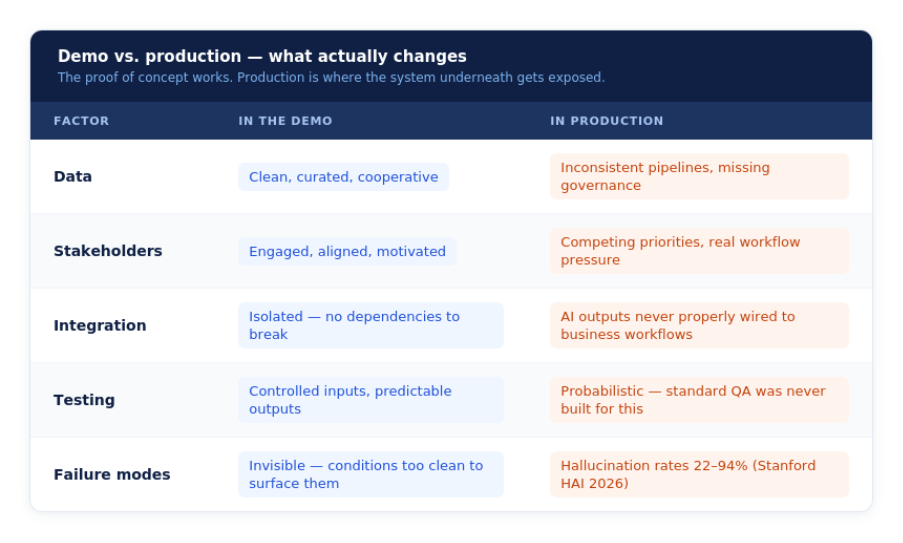Click 'Probabilistic — standard QA' orange cell
The image size is (903, 543).
pos(699,400)
